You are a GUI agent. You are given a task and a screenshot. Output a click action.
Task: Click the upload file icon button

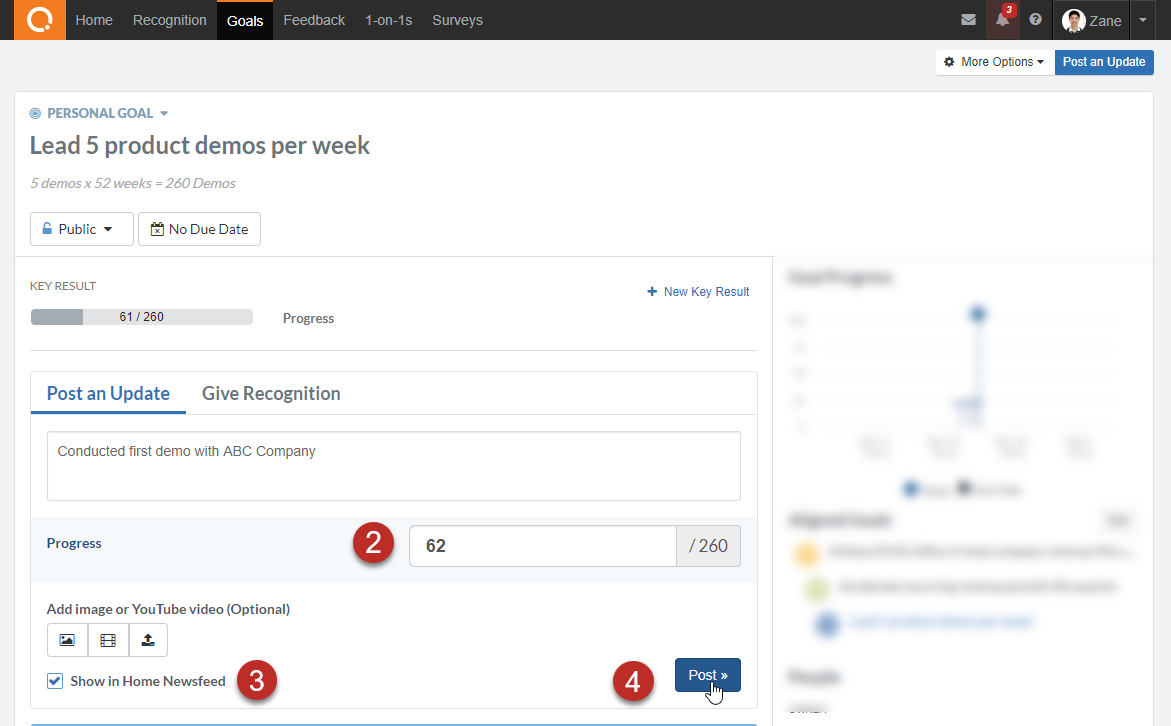(148, 640)
